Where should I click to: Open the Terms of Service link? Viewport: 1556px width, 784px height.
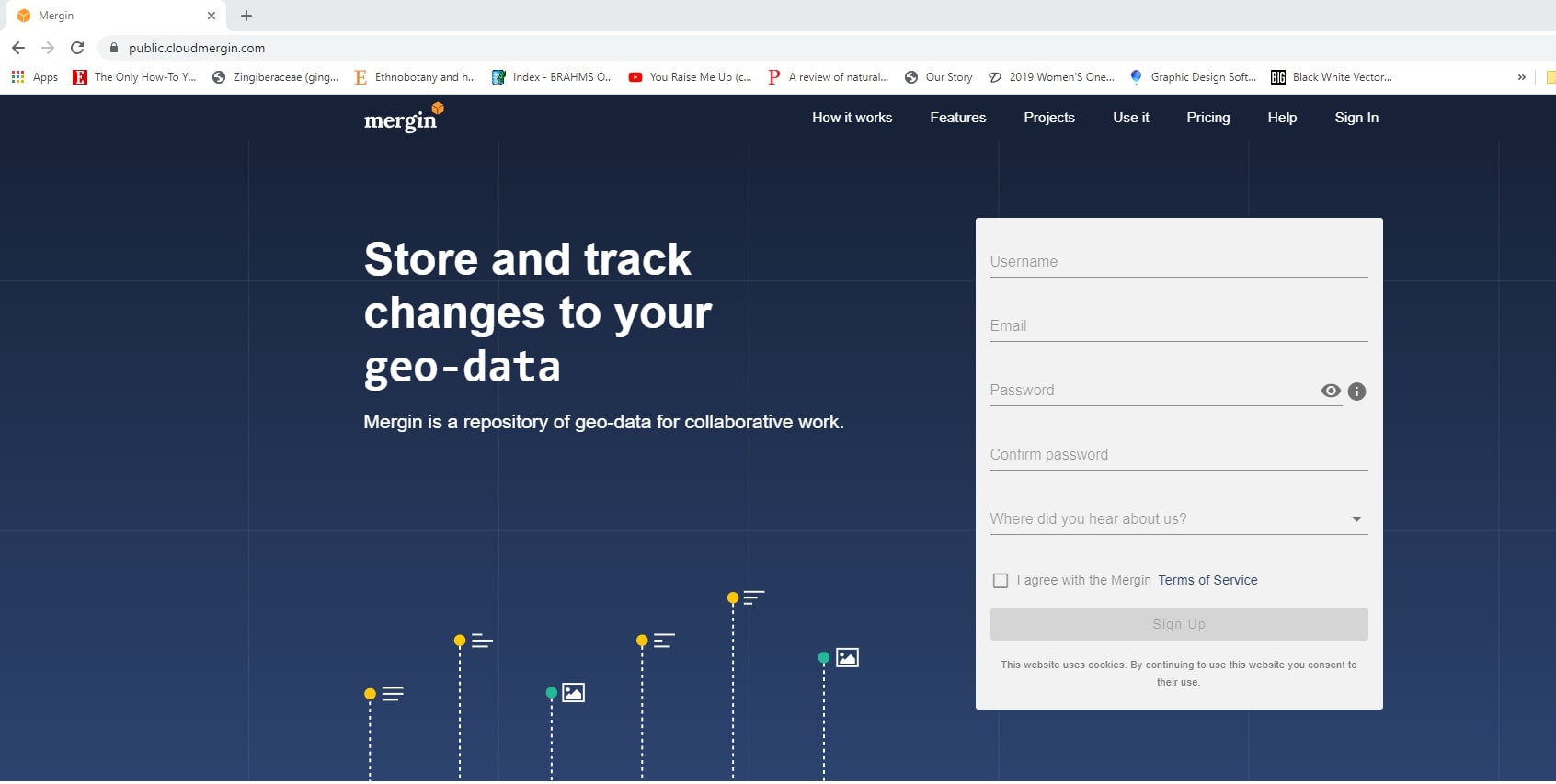[1207, 580]
